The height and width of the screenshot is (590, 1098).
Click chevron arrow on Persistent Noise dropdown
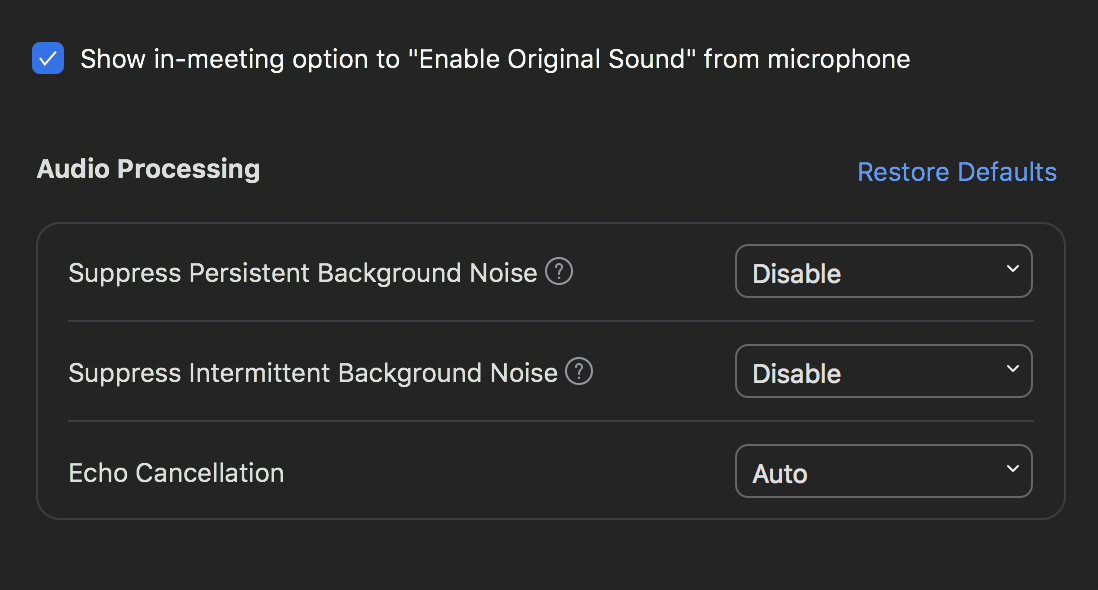(1013, 269)
